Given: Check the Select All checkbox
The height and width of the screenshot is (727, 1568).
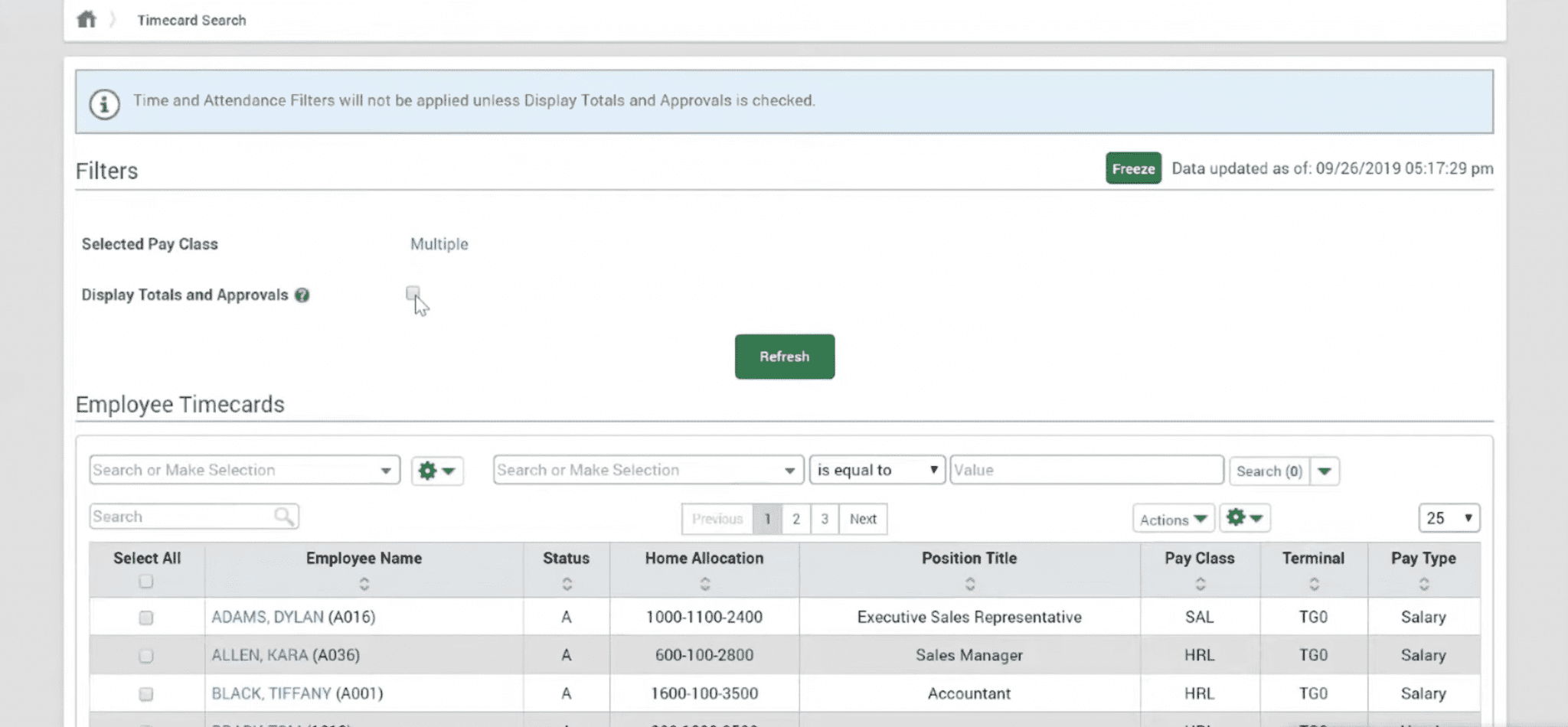Looking at the screenshot, I should tap(146, 582).
